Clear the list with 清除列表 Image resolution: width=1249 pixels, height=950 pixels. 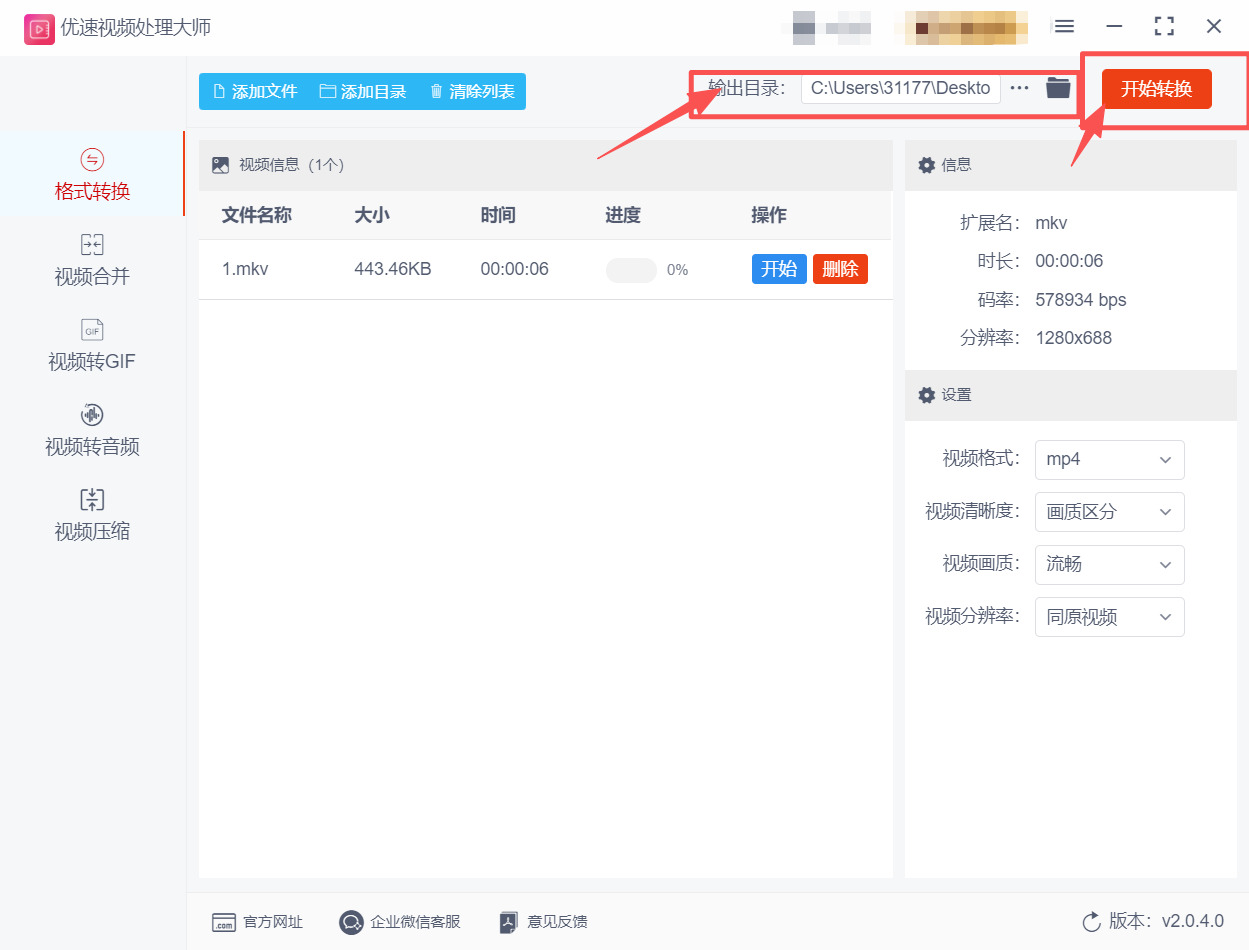pos(472,91)
